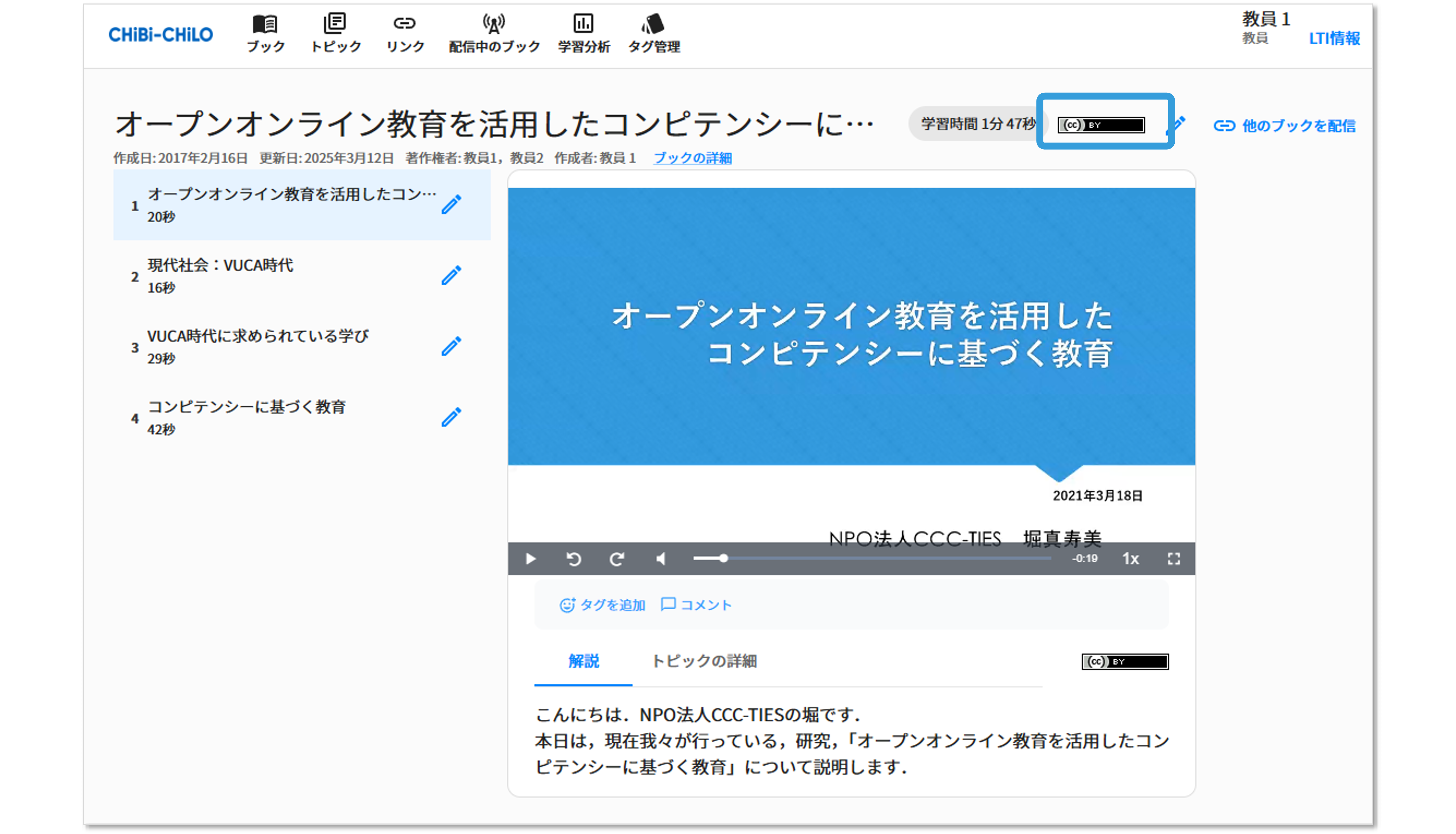Change the 1x playback speed

(x=1130, y=559)
